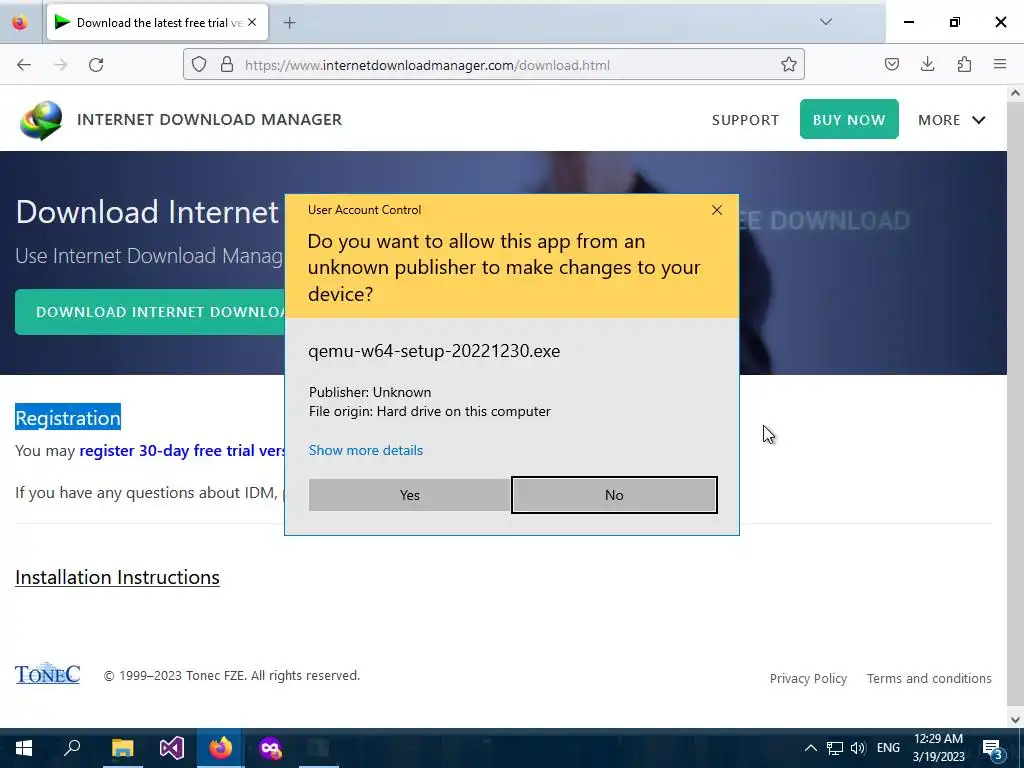The height and width of the screenshot is (768, 1024).
Task: Show hidden system tray icons chevron
Action: 810,748
